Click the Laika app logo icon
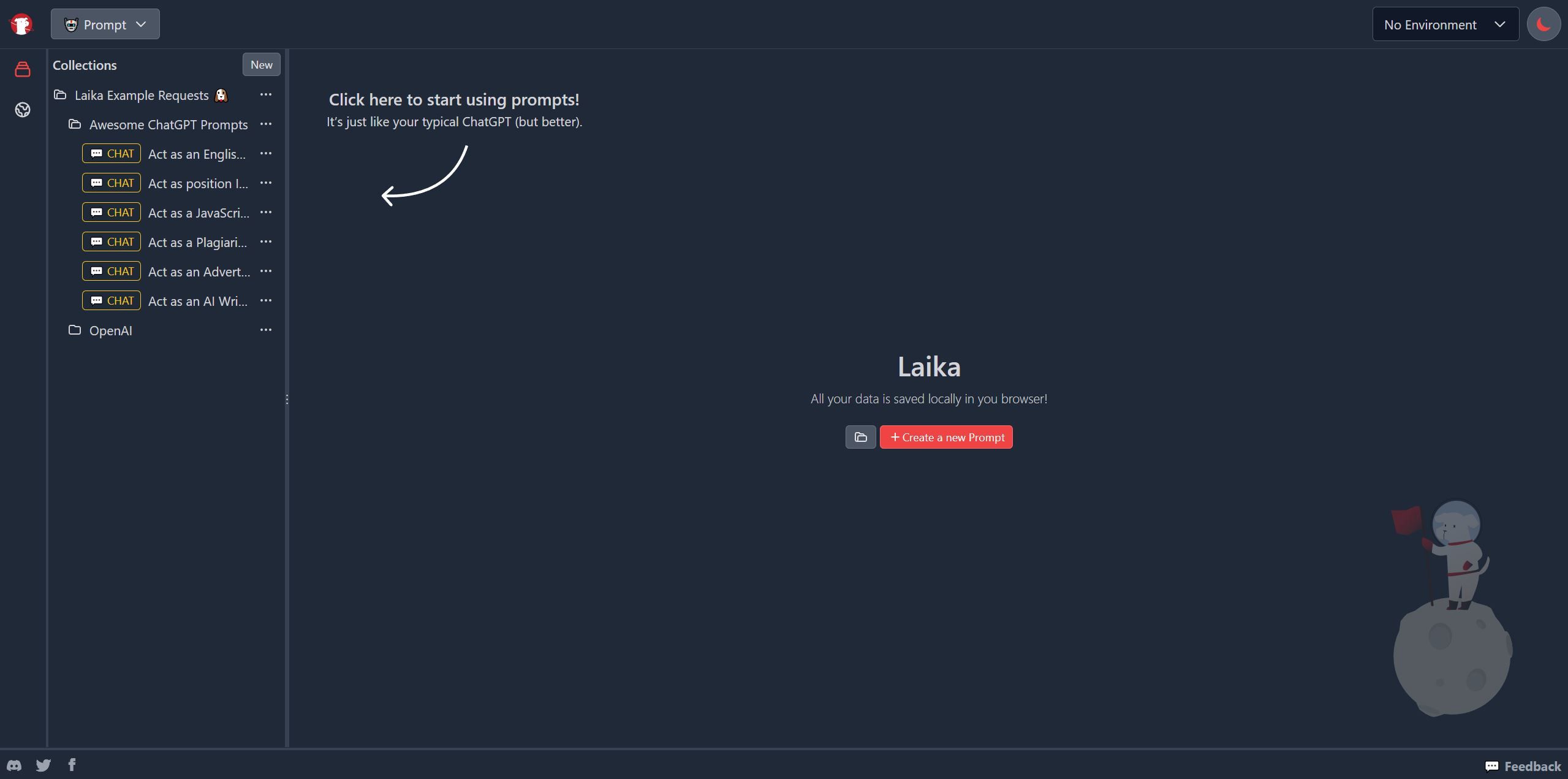Viewport: 1568px width, 779px height. [x=21, y=23]
